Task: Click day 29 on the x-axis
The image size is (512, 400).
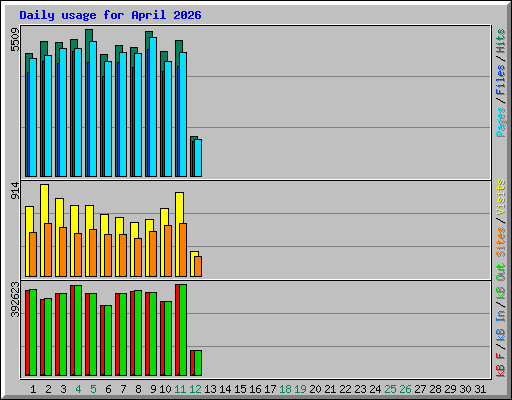Action: coord(450,389)
